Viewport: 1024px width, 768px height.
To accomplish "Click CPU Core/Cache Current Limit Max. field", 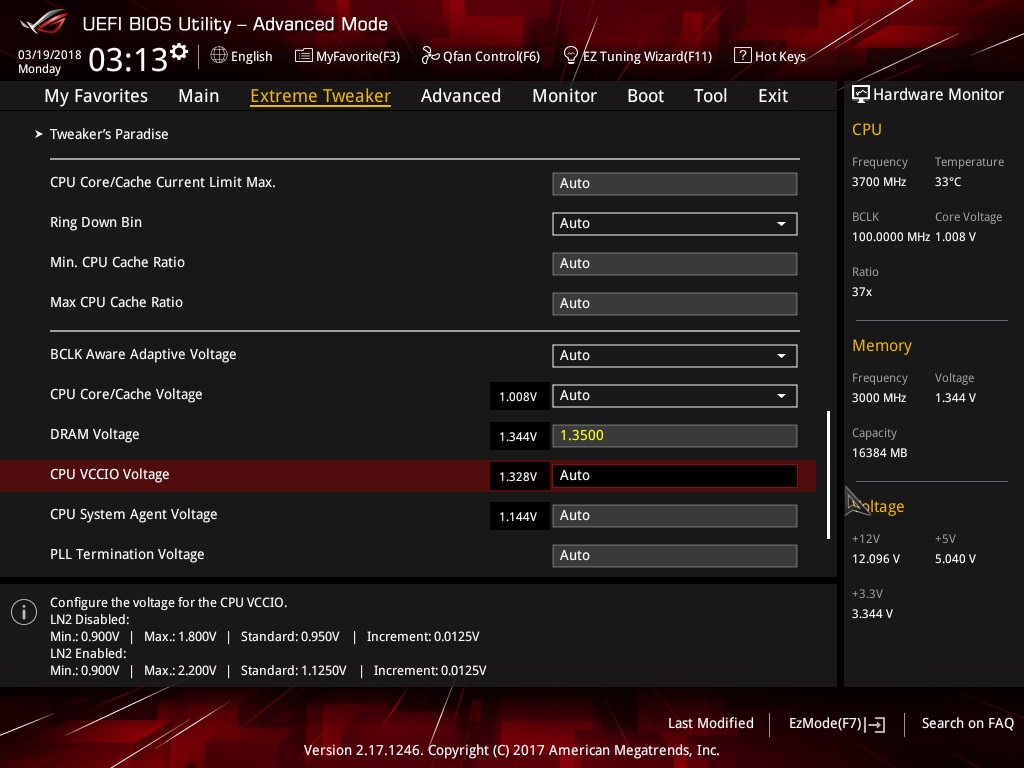I will 675,184.
